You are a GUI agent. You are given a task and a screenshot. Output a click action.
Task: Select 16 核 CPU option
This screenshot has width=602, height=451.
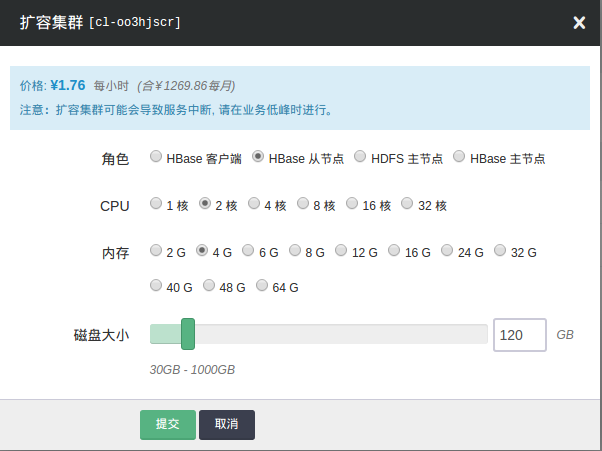click(352, 204)
